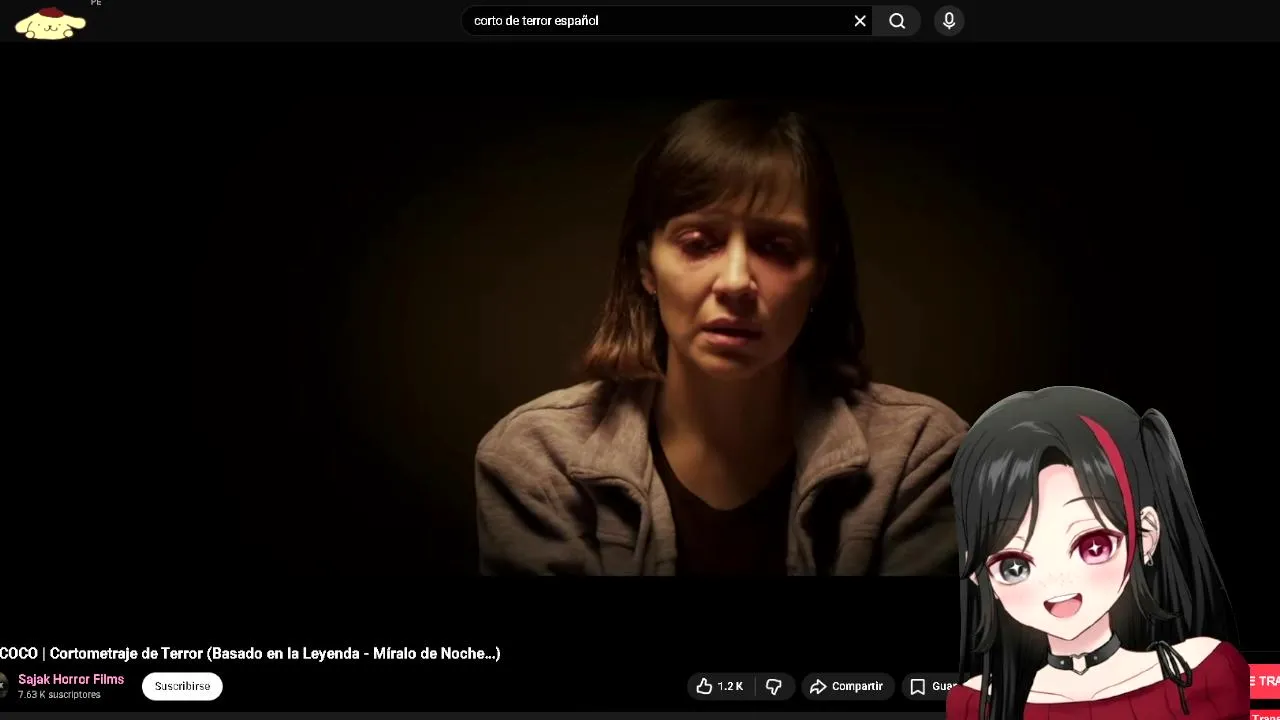This screenshot has height=720, width=1280.
Task: Subscribe with the Suscribirse button
Action: click(182, 686)
